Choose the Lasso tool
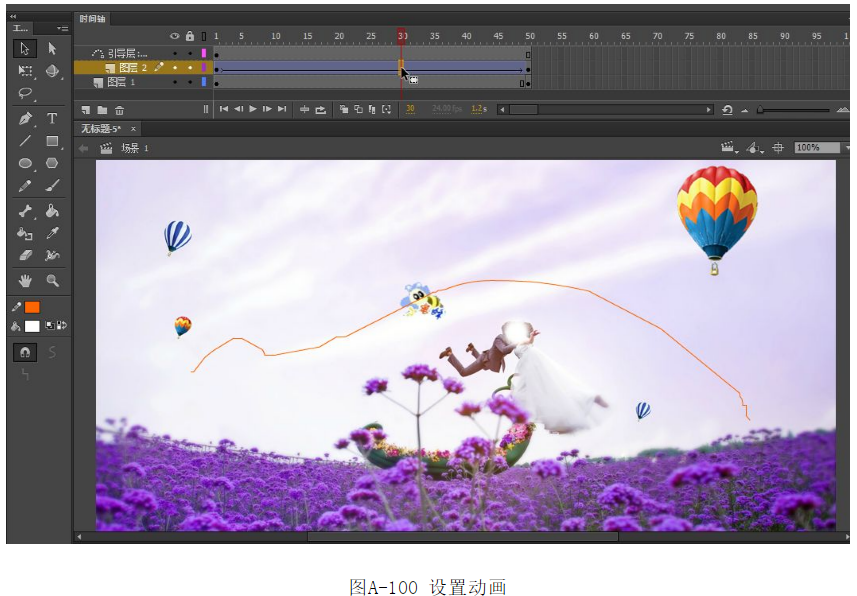 point(26,93)
